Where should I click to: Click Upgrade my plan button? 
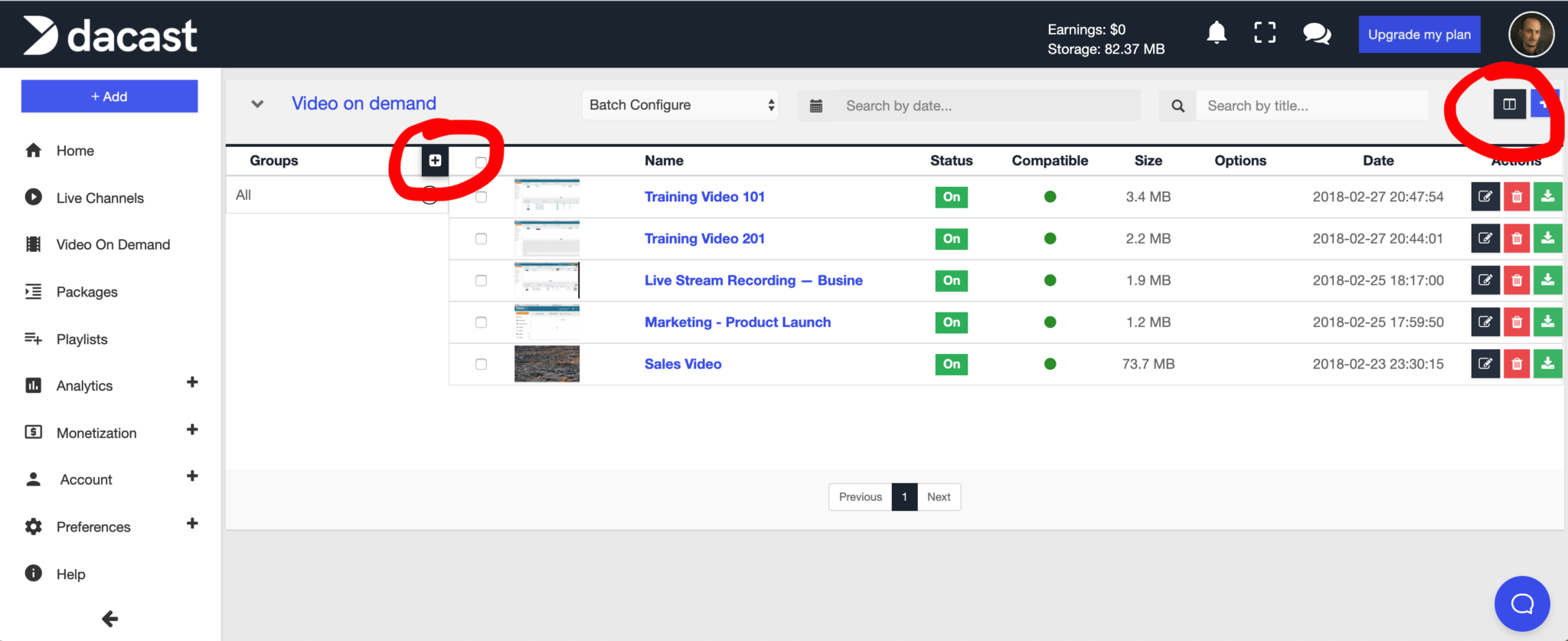point(1419,34)
